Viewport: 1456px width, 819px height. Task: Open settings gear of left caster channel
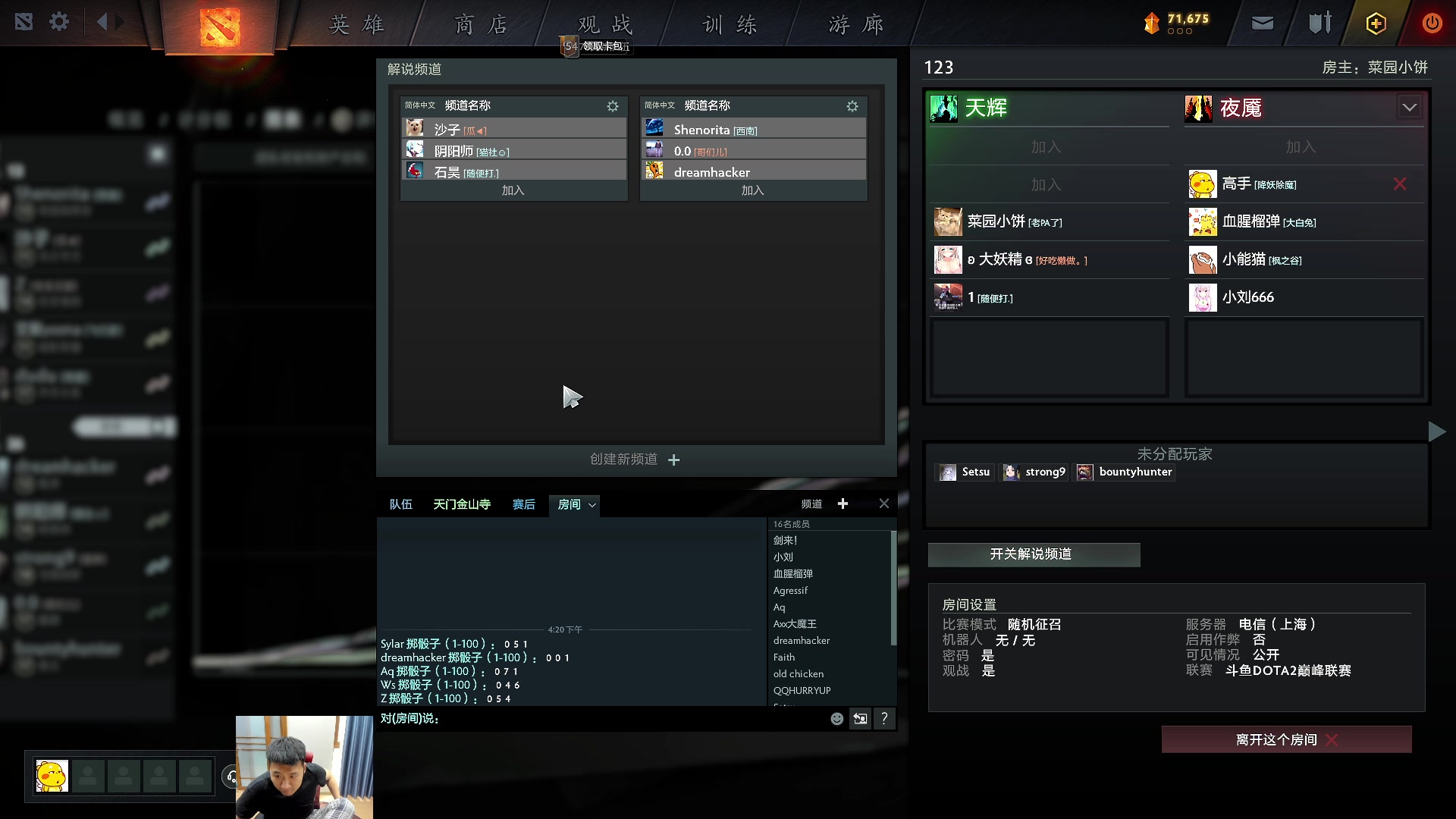[613, 106]
